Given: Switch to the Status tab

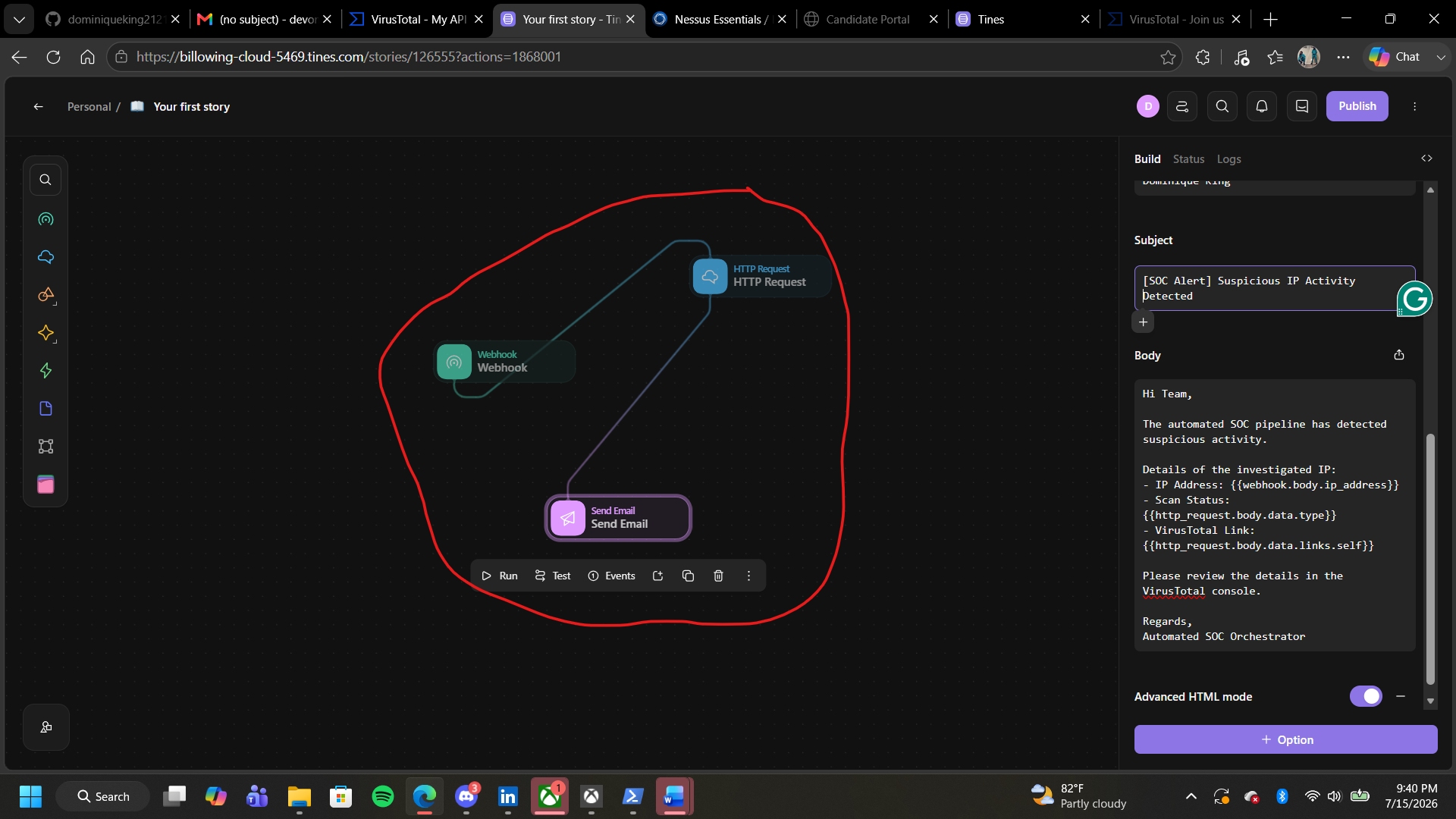Looking at the screenshot, I should click(1188, 159).
